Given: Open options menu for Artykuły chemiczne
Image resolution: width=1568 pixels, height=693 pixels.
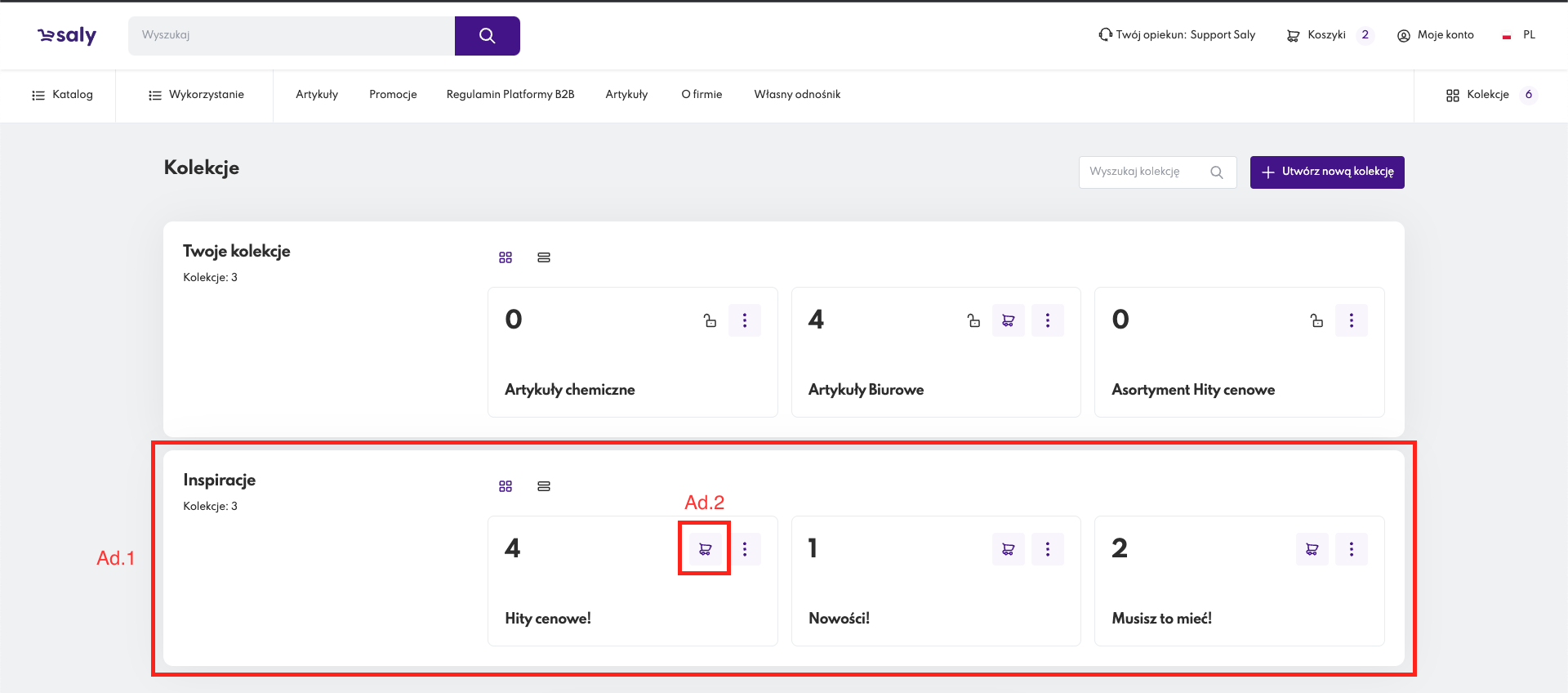Looking at the screenshot, I should (744, 320).
